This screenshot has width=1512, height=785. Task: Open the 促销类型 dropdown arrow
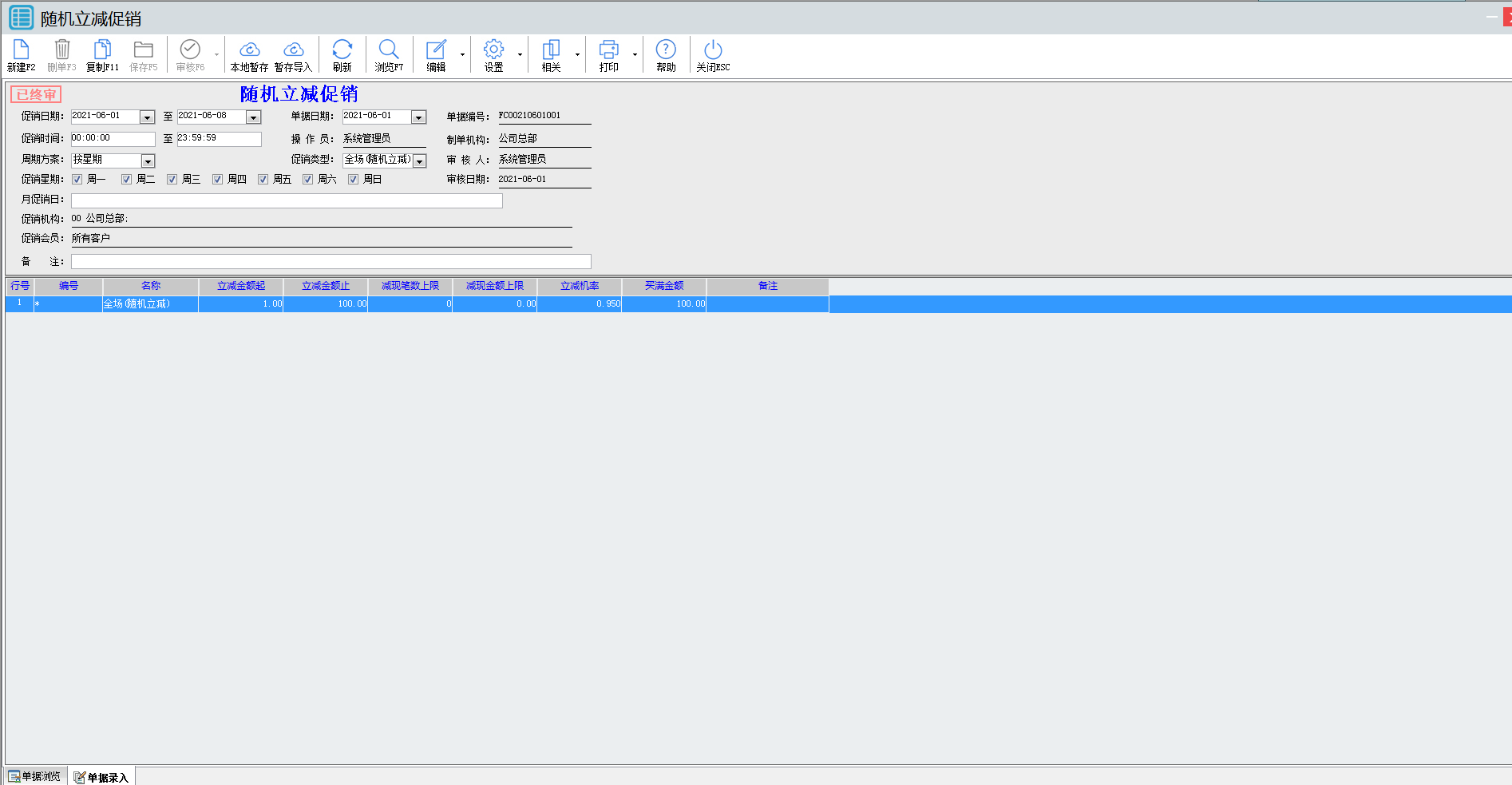(x=420, y=161)
